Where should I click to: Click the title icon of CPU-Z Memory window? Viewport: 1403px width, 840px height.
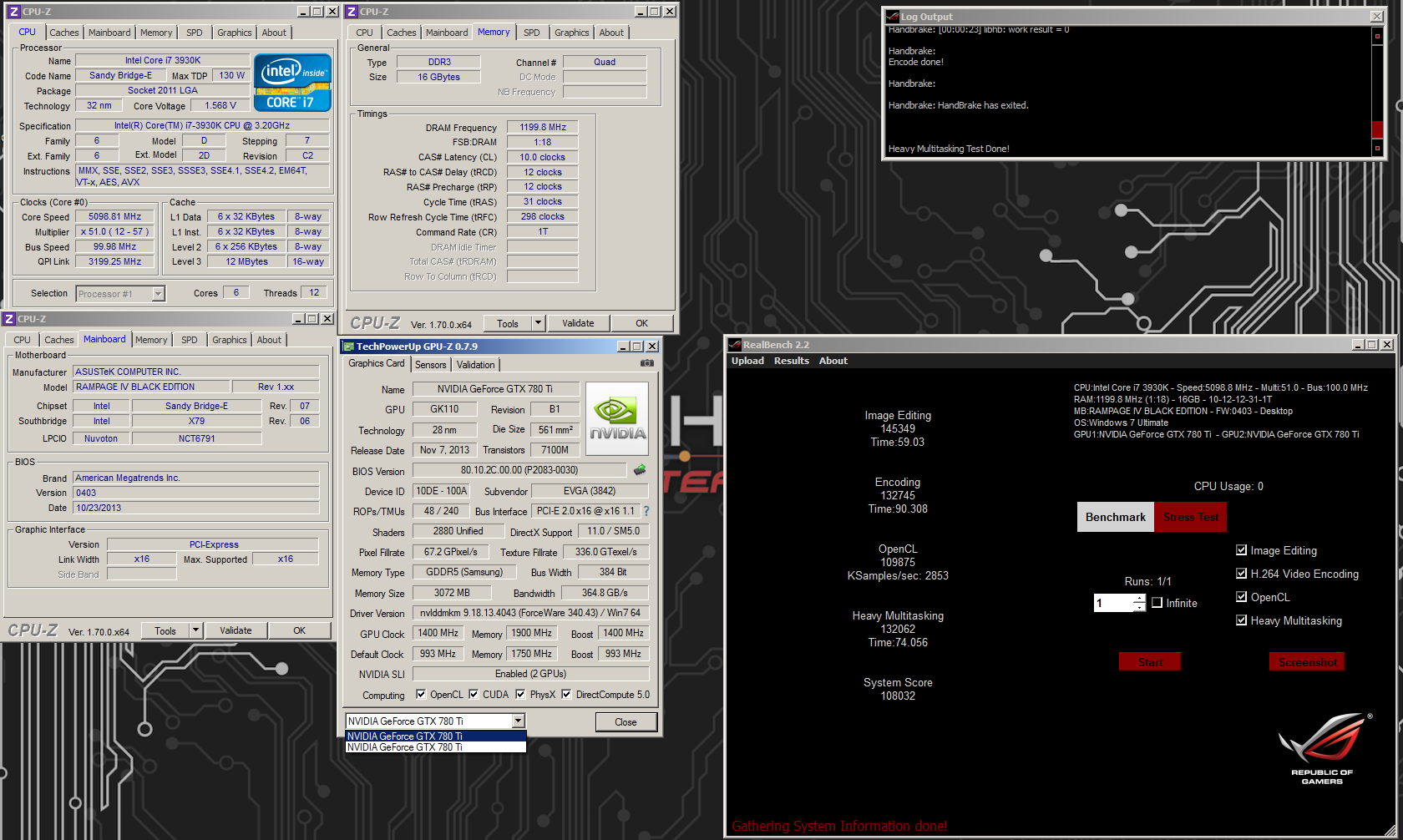(x=352, y=12)
